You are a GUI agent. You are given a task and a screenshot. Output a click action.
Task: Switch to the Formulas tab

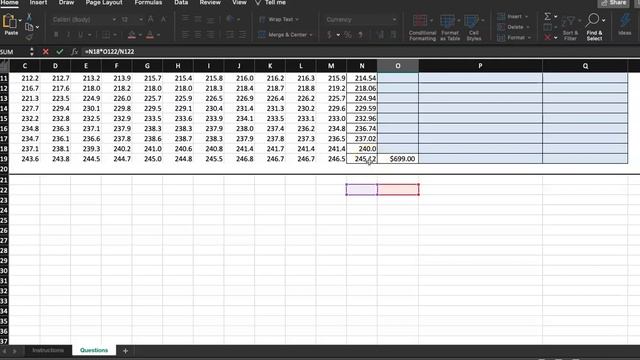click(x=148, y=2)
